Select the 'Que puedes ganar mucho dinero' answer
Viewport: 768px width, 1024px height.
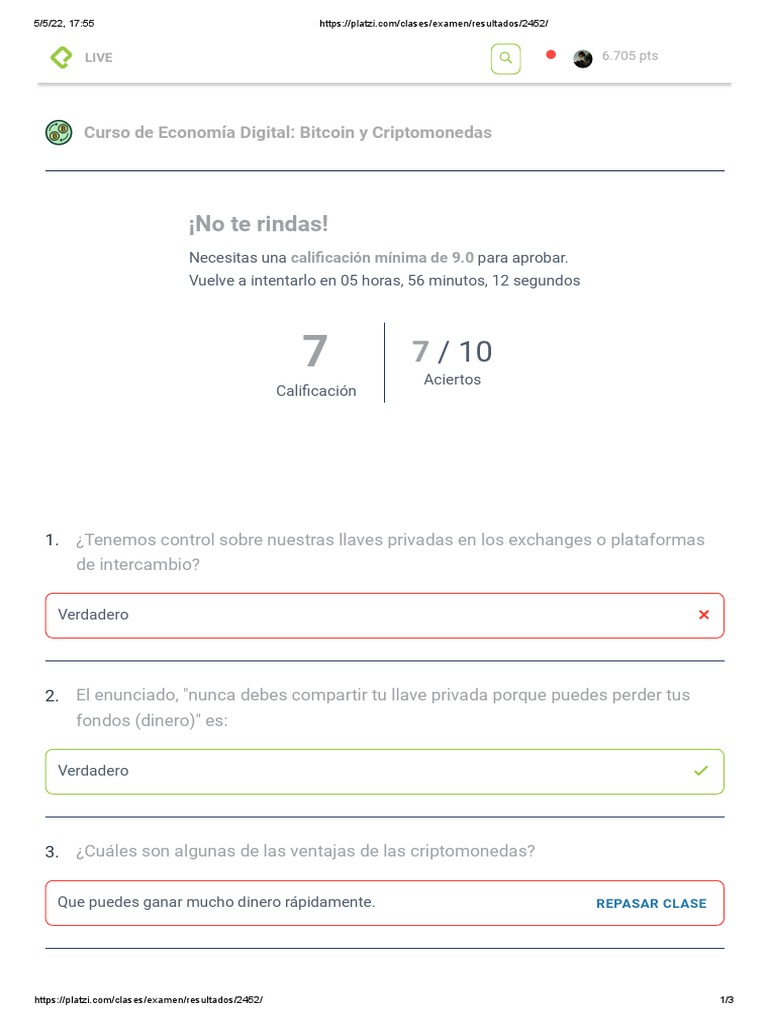pos(216,902)
